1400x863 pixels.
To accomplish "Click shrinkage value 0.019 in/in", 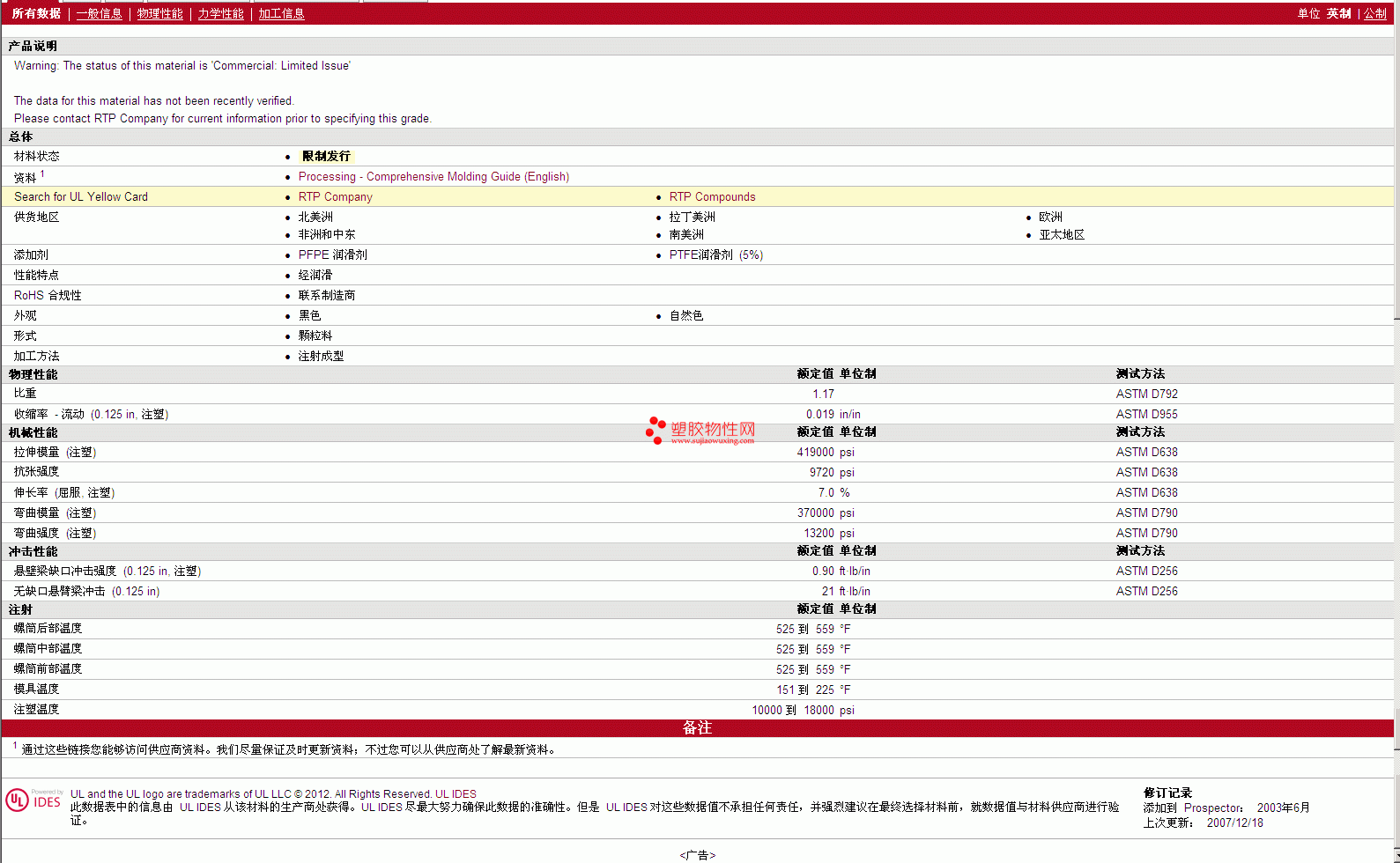I will 833,415.
